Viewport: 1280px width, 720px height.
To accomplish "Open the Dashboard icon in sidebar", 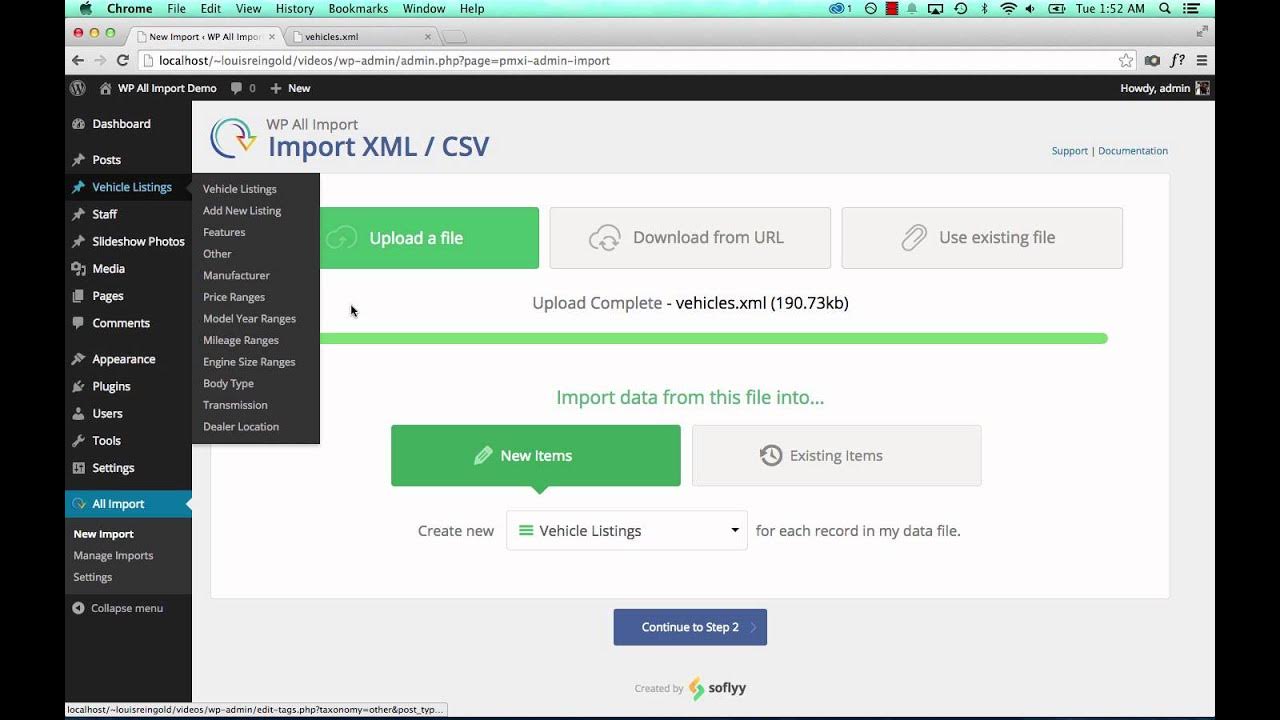I will pyautogui.click(x=78, y=124).
